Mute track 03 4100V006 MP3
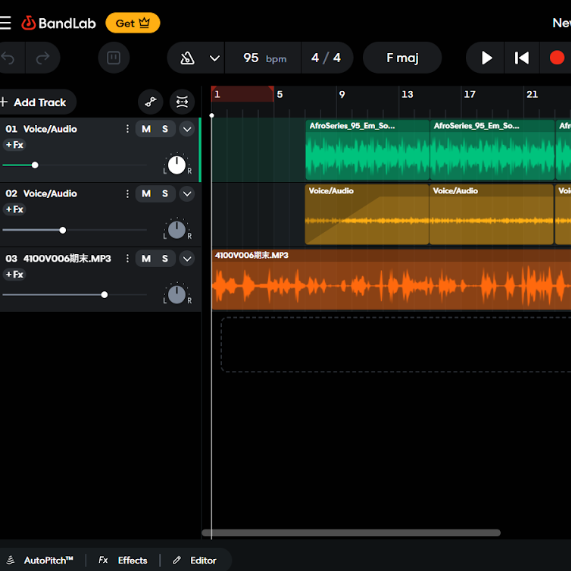This screenshot has height=571, width=571. click(x=146, y=259)
